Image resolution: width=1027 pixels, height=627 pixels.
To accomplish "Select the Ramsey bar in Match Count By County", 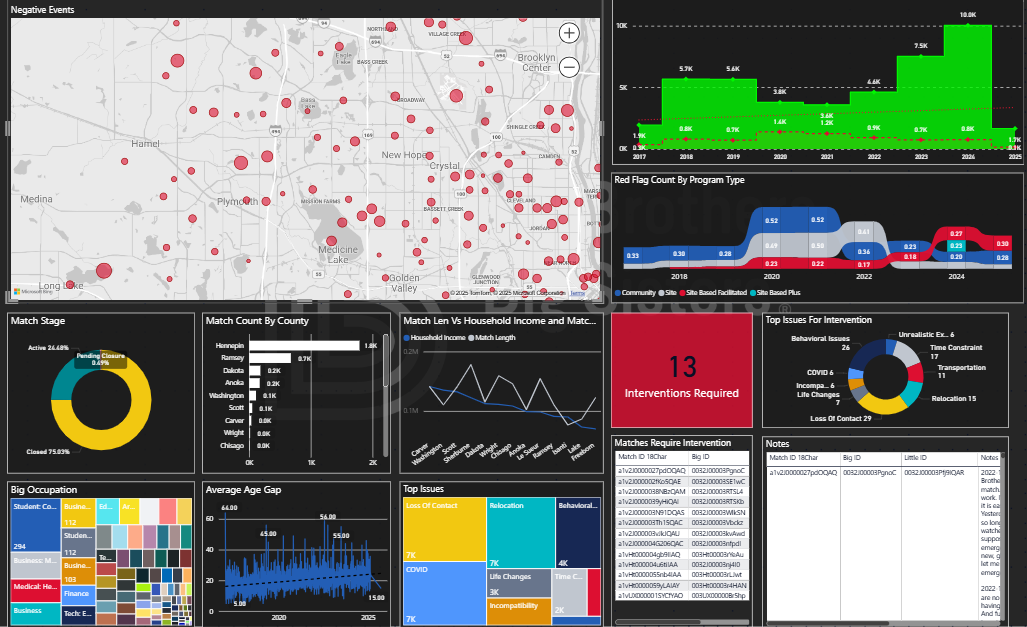I will 270,358.
